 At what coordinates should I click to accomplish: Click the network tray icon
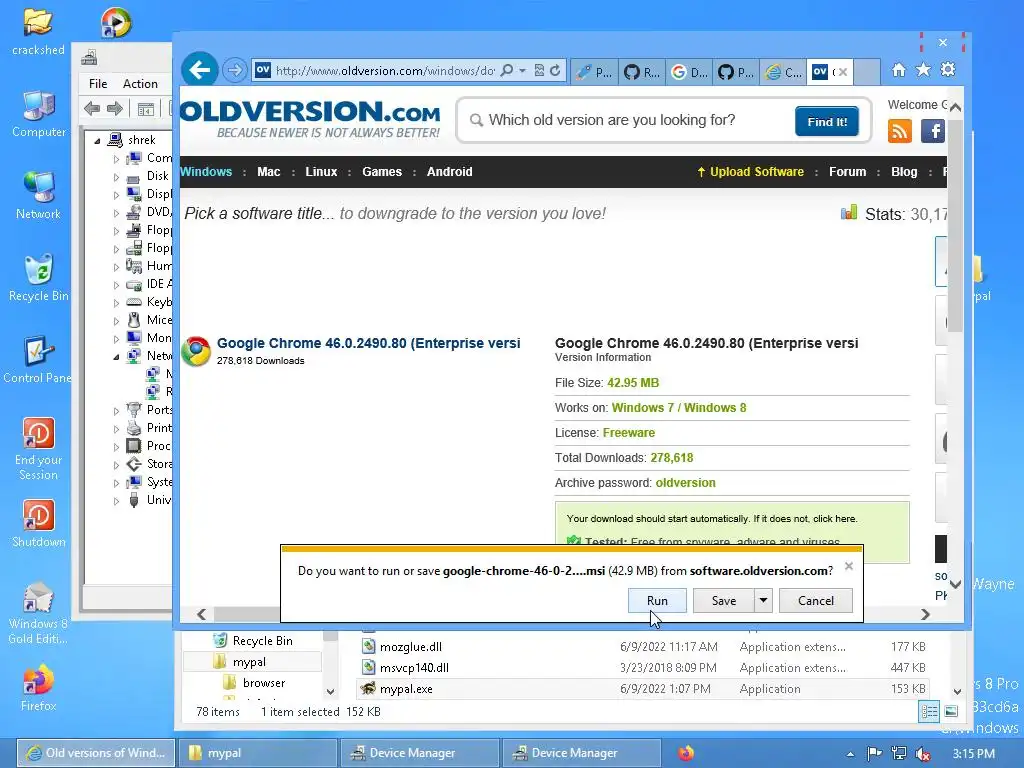click(899, 754)
